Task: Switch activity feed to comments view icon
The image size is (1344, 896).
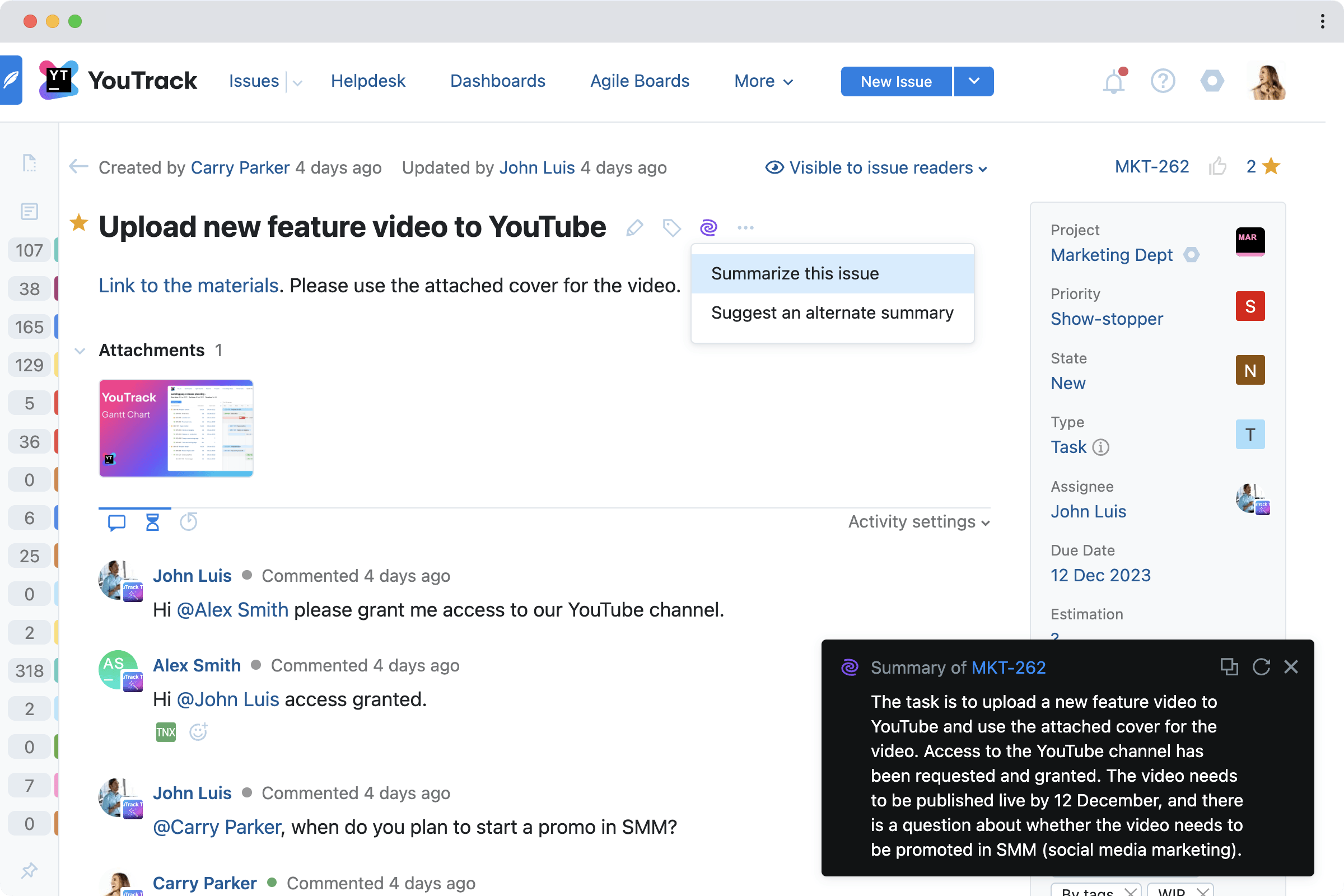Action: click(x=116, y=521)
